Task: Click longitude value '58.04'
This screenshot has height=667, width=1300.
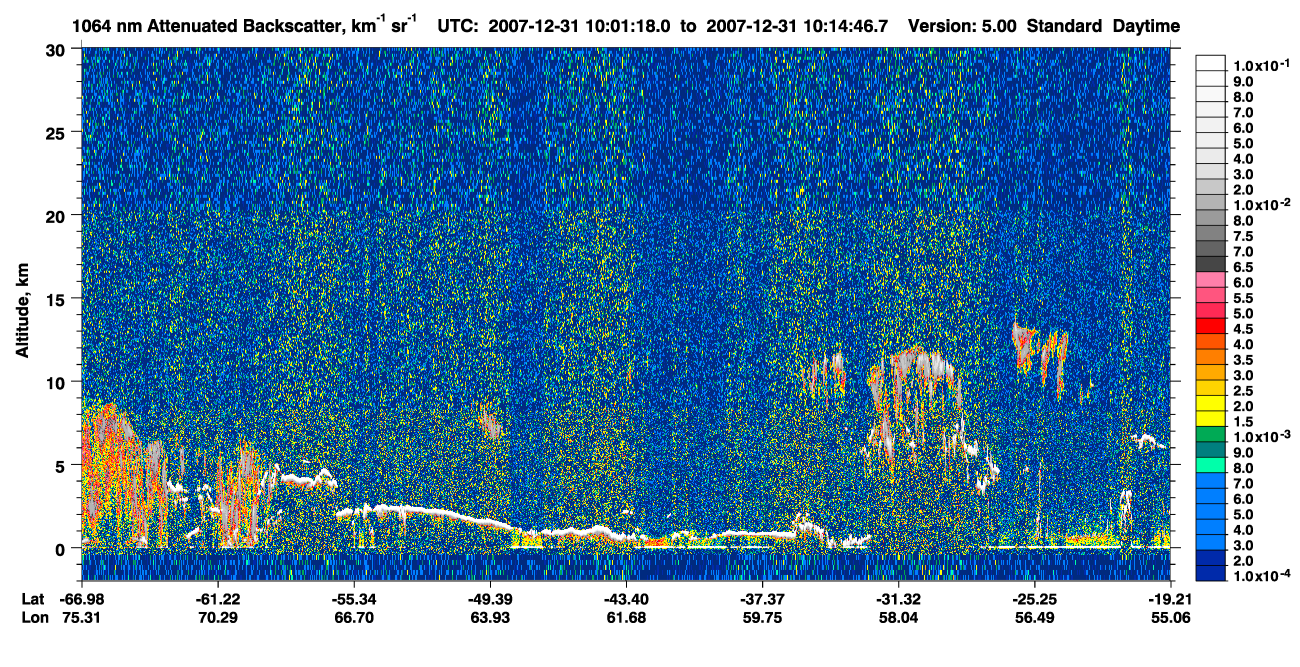Action: click(x=898, y=618)
